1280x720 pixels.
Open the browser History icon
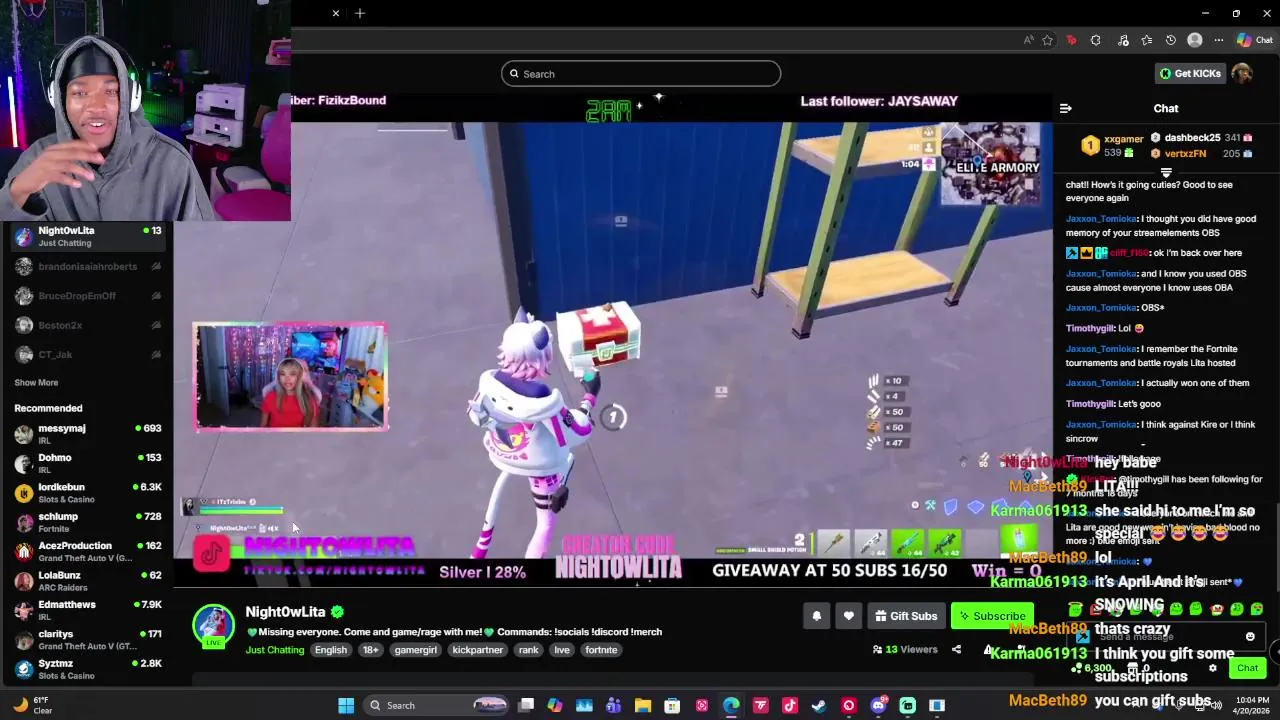1170,40
